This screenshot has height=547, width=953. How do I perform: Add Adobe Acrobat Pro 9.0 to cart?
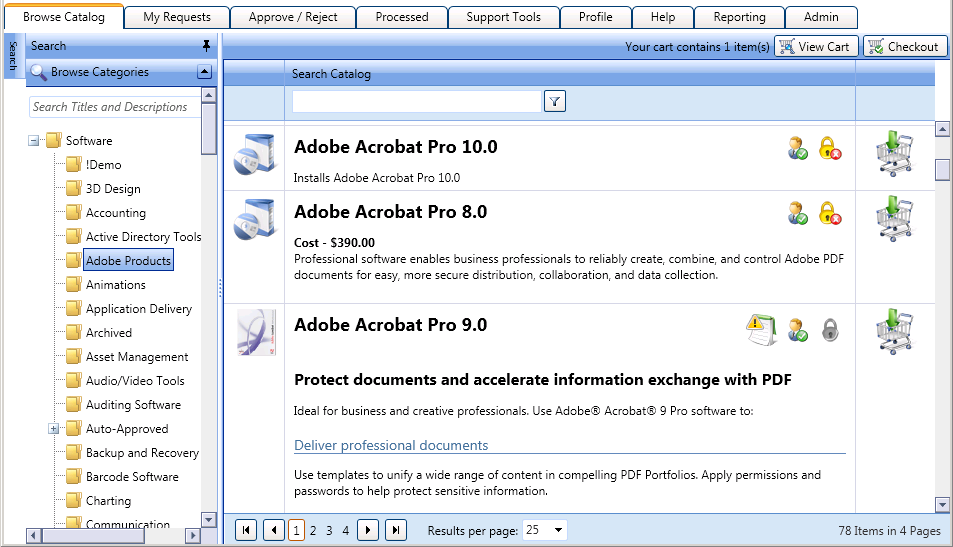pos(895,331)
